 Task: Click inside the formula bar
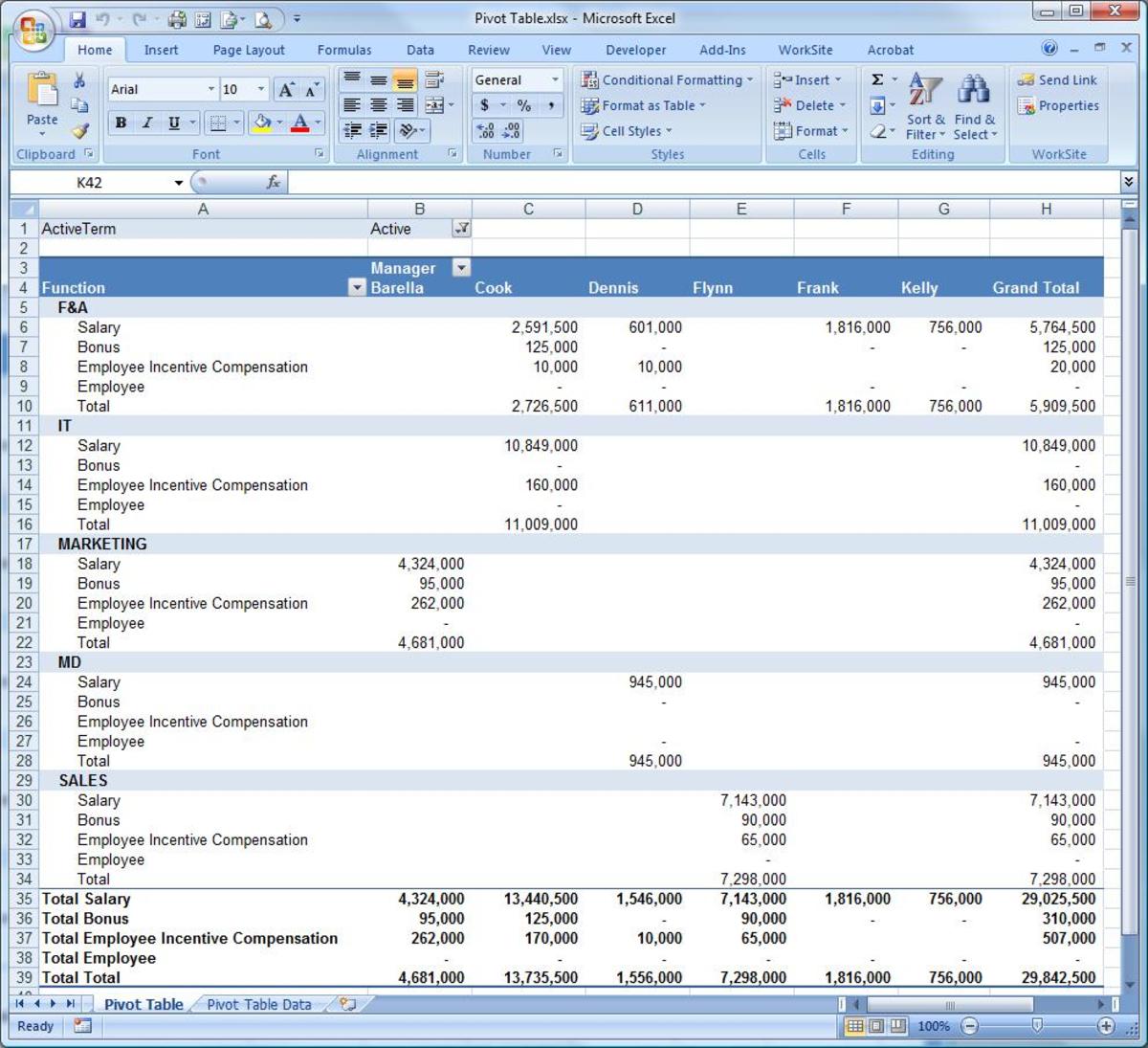670,182
